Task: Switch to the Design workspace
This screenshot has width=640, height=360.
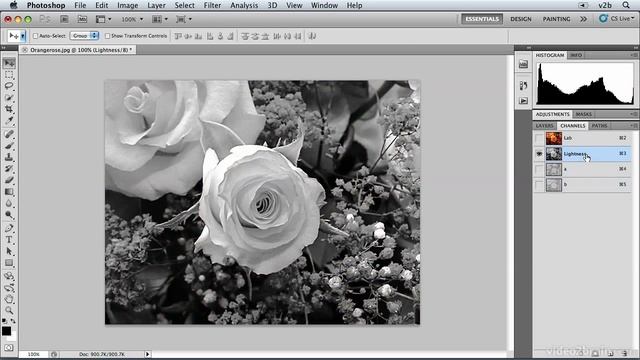Action: 521,19
